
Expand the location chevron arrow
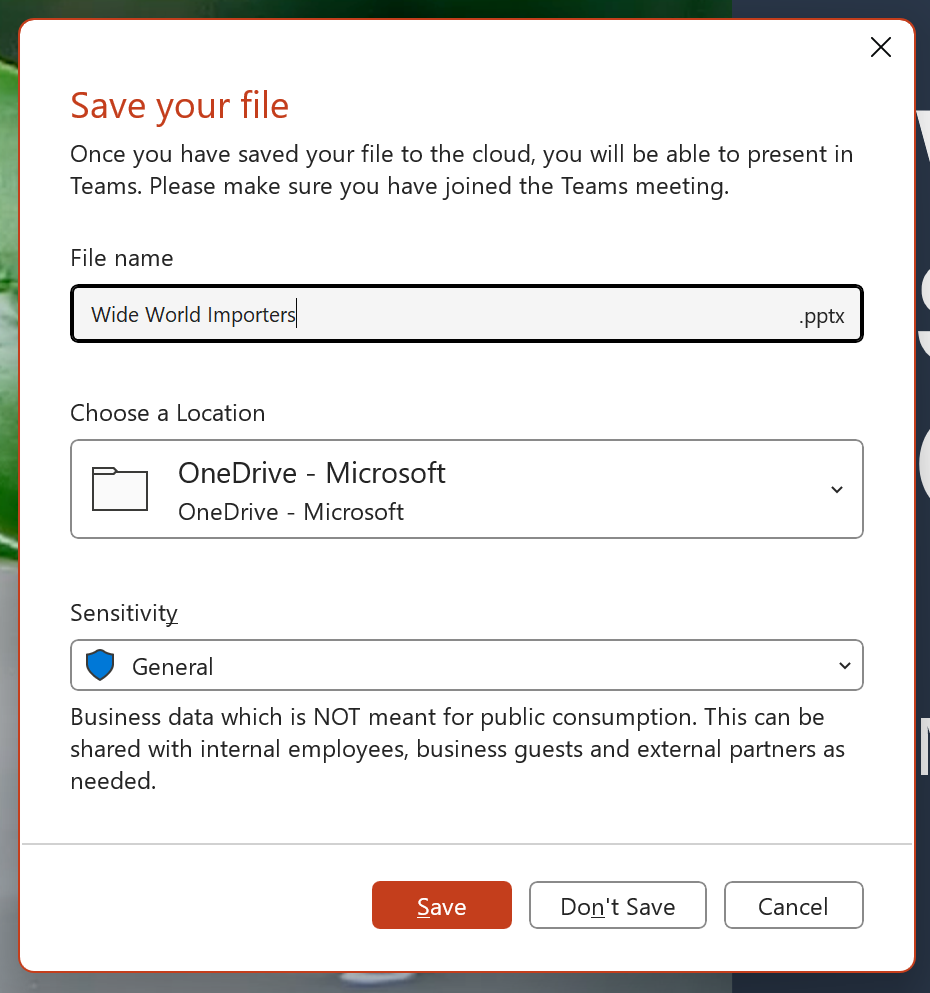coord(837,489)
